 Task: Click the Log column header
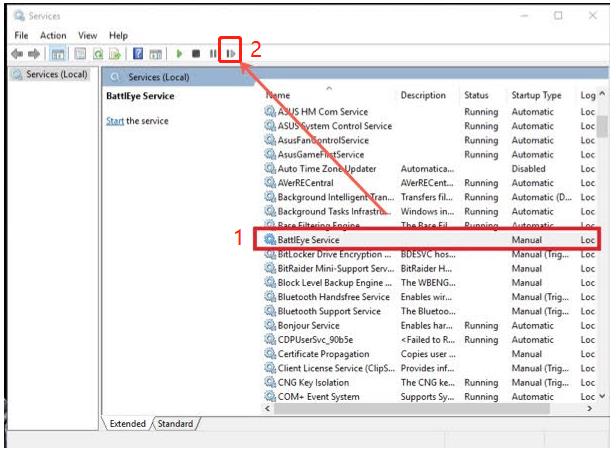coord(588,95)
